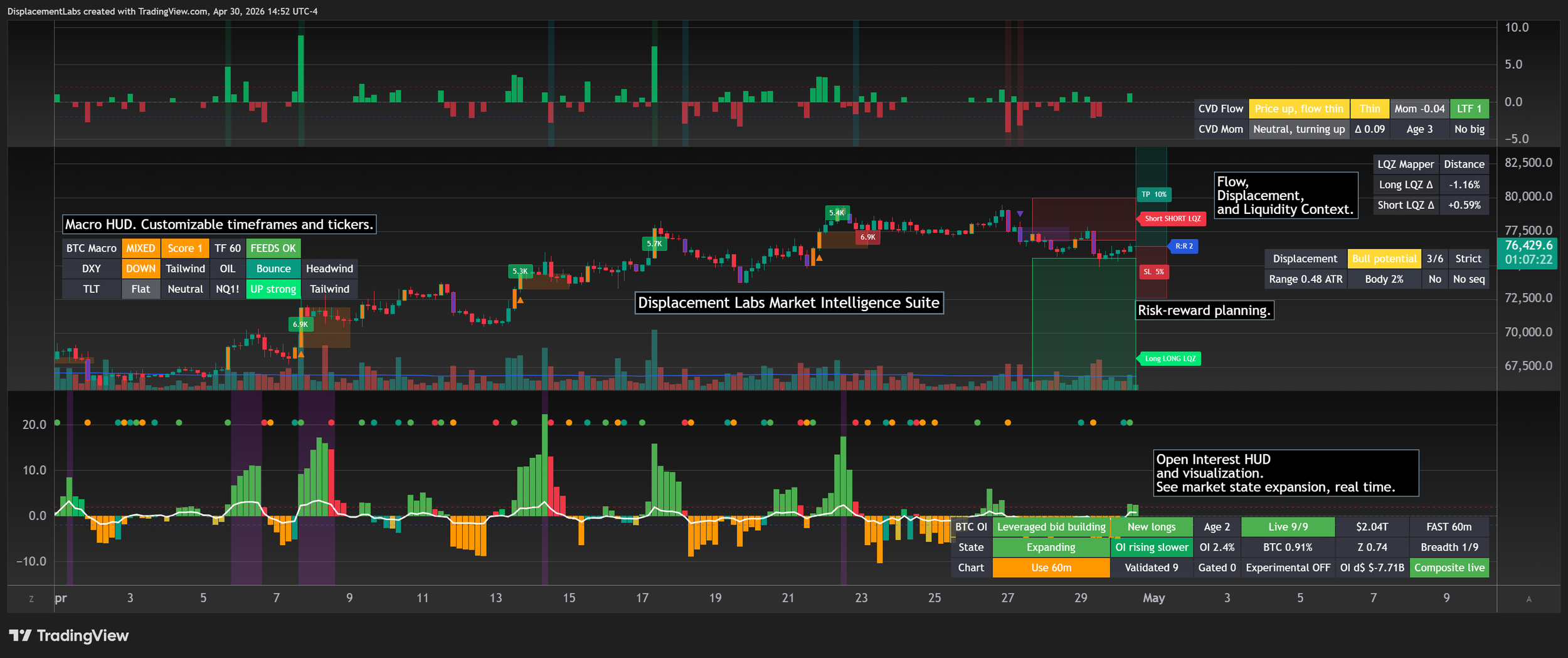
Task: Click the 'OI d$ $-7.71B' cell
Action: click(1372, 568)
